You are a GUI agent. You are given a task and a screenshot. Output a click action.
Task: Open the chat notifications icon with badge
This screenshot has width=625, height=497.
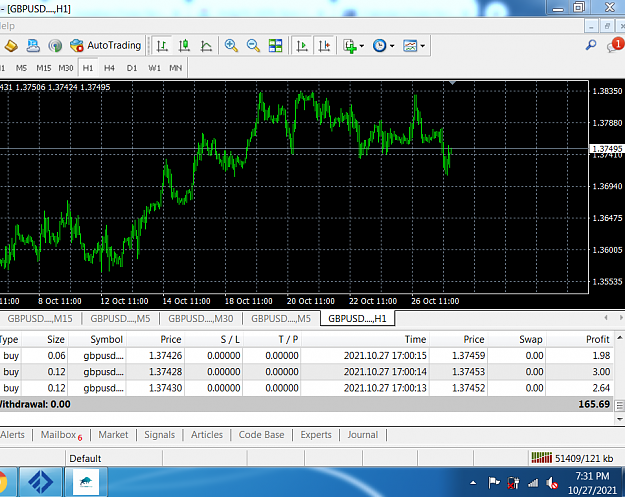coord(615,45)
